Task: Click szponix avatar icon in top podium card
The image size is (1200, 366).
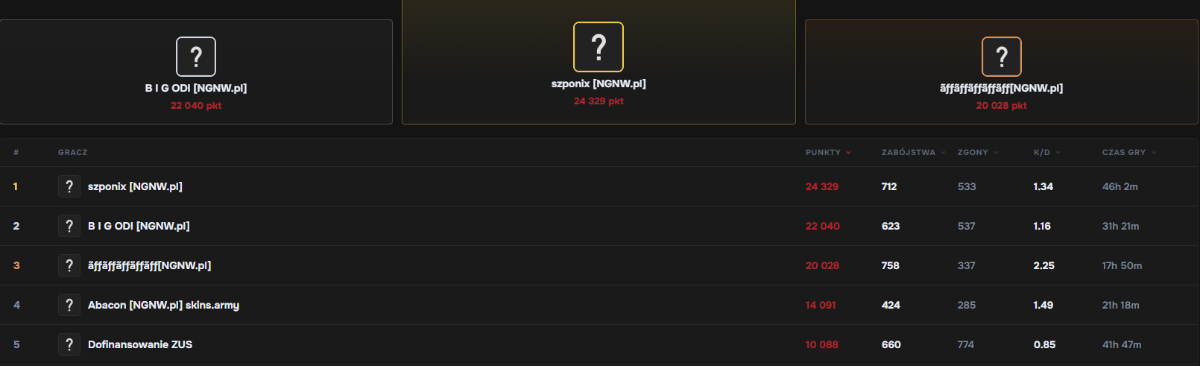Action: pyautogui.click(x=598, y=46)
